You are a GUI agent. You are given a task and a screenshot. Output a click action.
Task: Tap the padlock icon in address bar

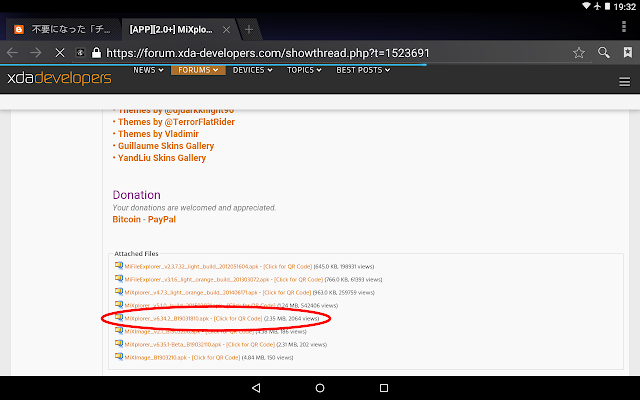(96, 53)
